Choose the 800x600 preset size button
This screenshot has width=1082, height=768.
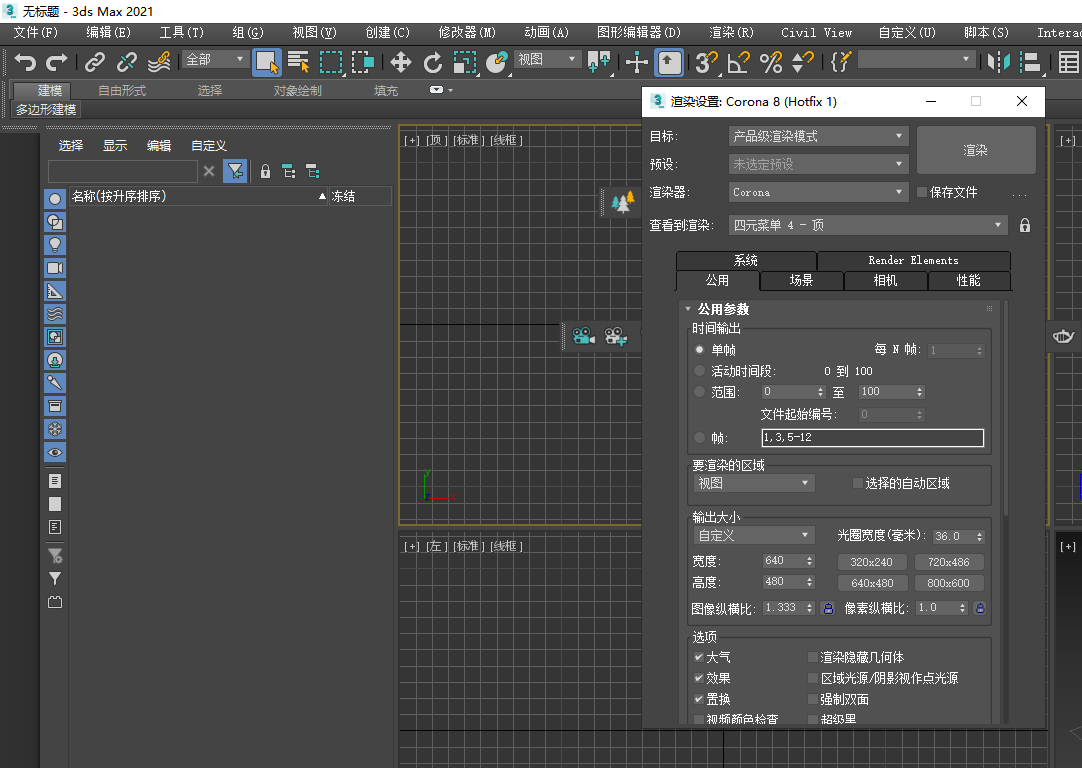pos(948,583)
